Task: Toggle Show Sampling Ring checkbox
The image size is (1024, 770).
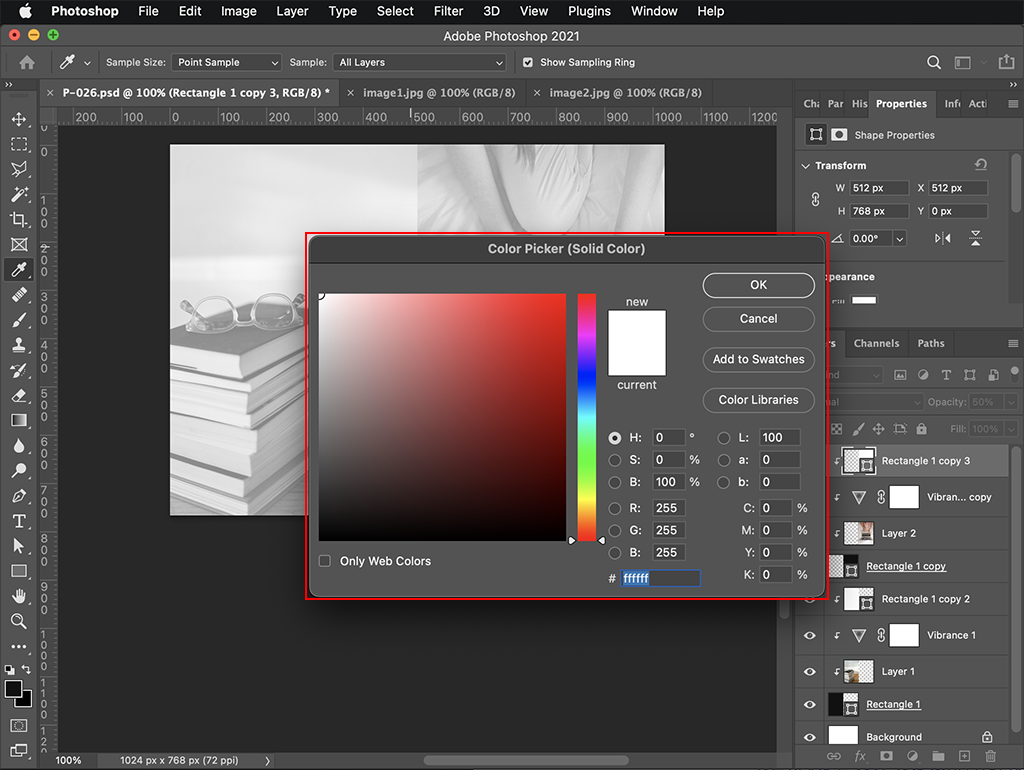Action: click(x=528, y=62)
